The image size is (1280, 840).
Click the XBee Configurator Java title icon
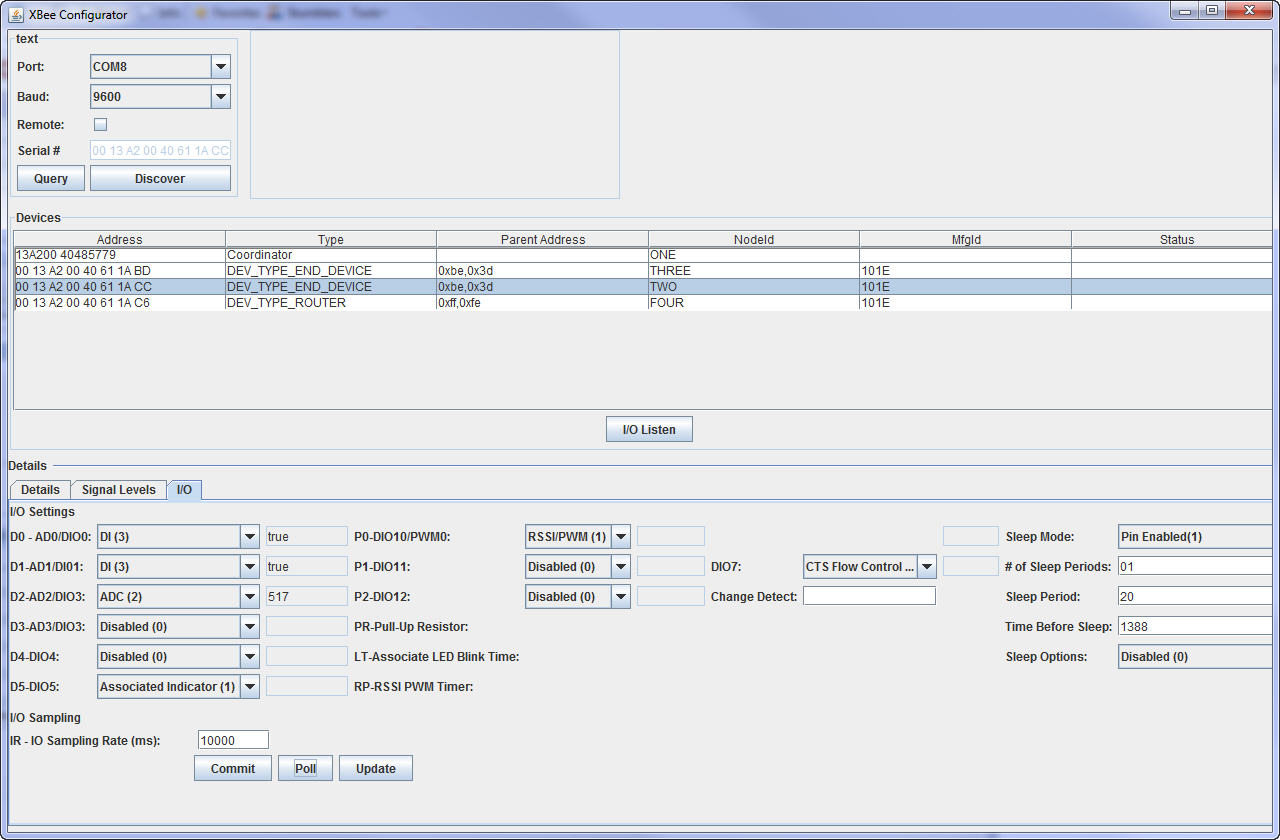tap(17, 14)
